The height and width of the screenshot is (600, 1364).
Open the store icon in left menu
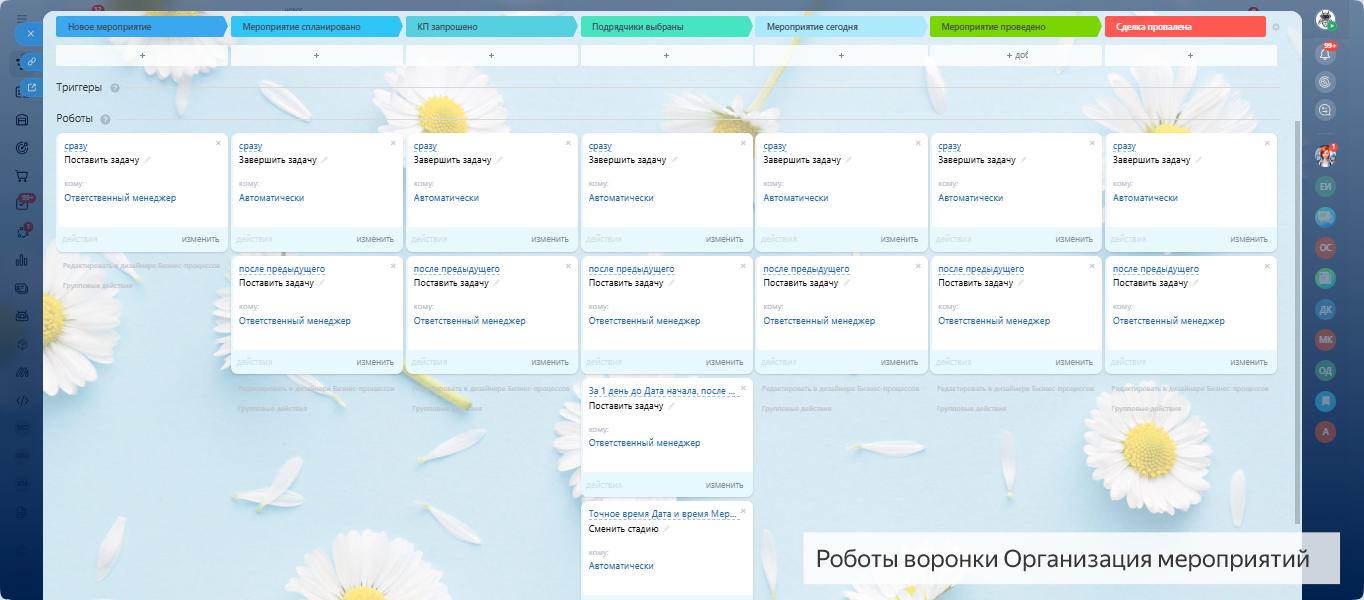pyautogui.click(x=22, y=120)
